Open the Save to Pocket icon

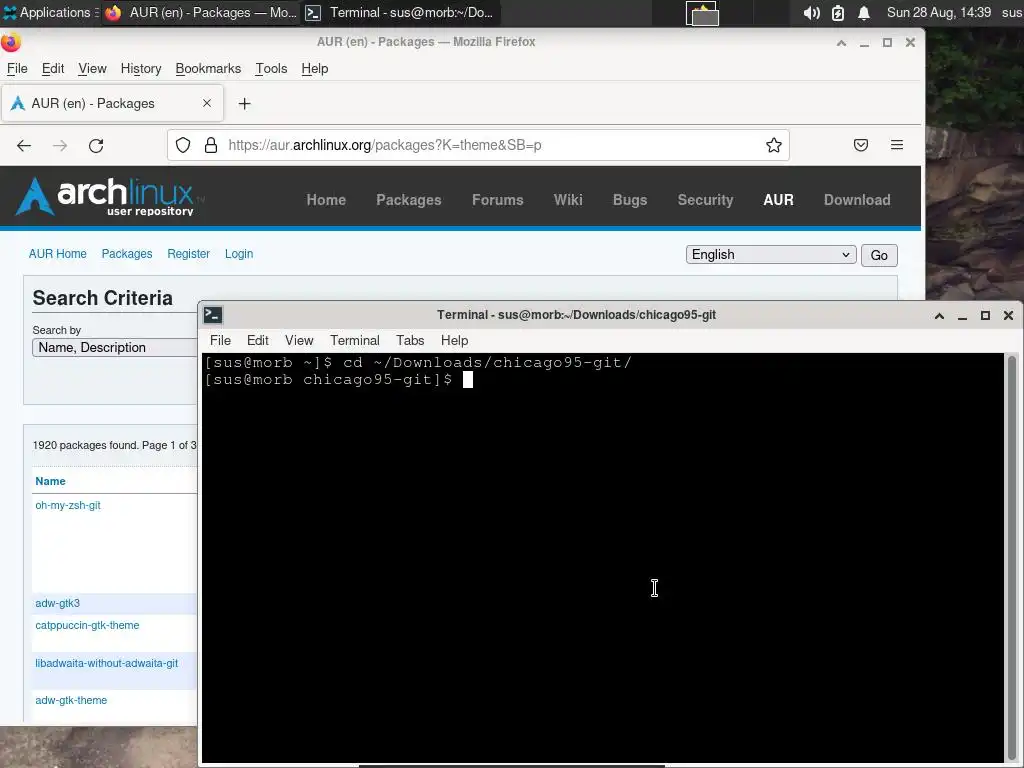pos(861,145)
